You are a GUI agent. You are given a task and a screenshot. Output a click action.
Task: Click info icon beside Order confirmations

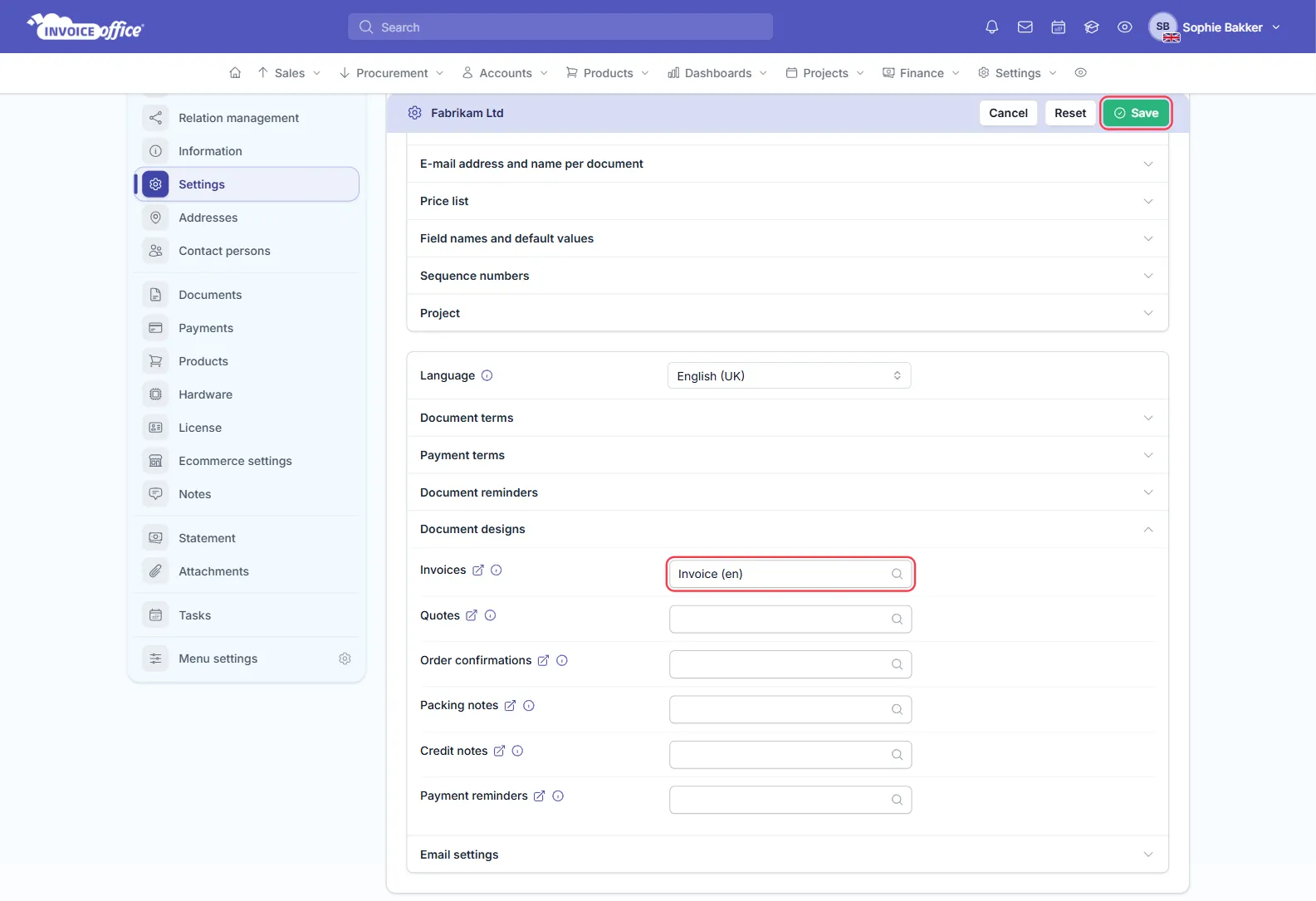562,661
